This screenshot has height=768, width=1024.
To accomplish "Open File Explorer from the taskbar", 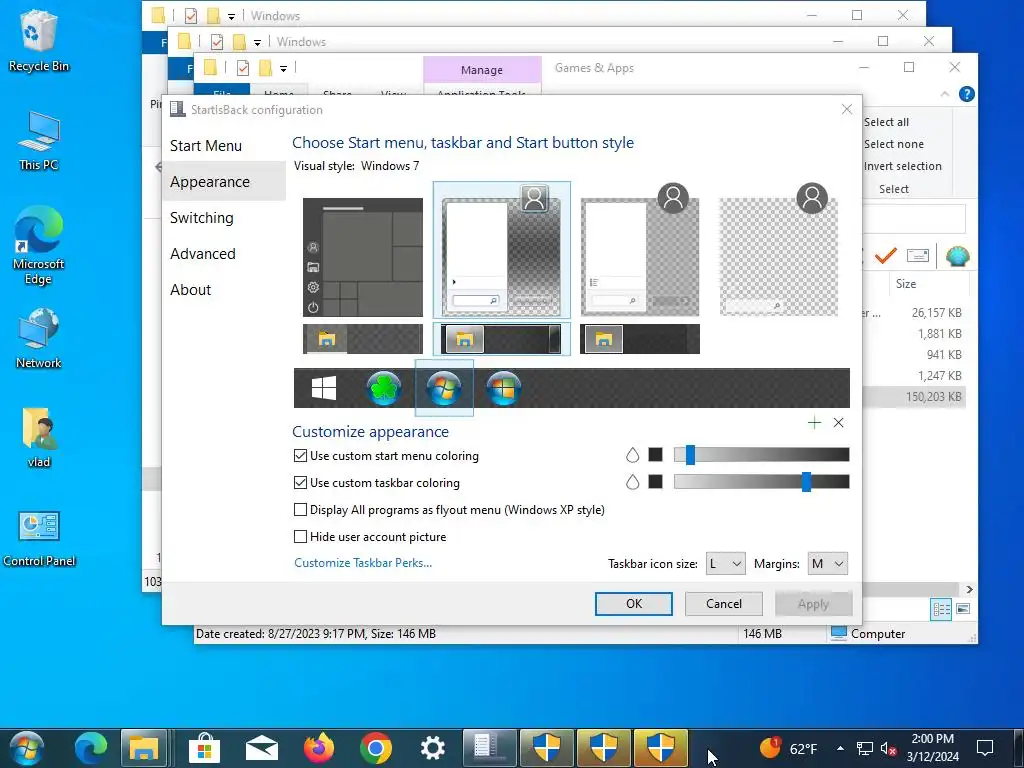I will pyautogui.click(x=144, y=748).
